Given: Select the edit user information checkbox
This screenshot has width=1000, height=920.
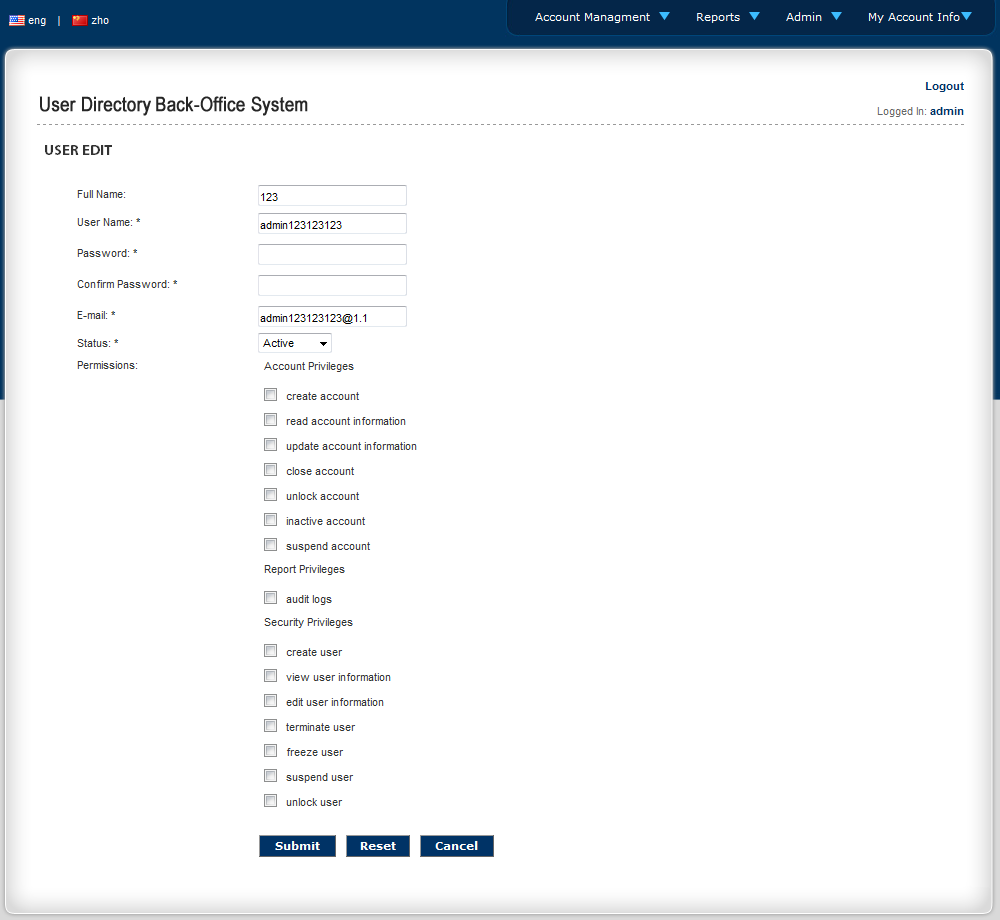Looking at the screenshot, I should (271, 701).
